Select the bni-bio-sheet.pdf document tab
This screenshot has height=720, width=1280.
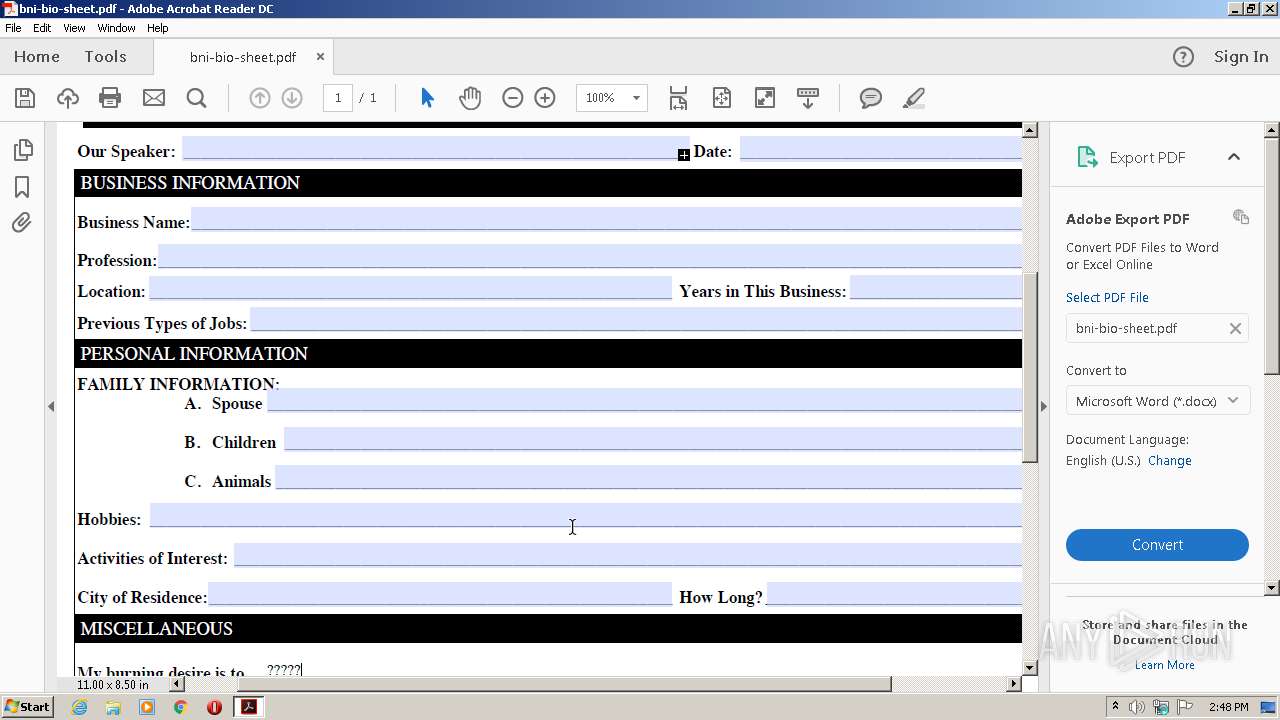pos(243,57)
